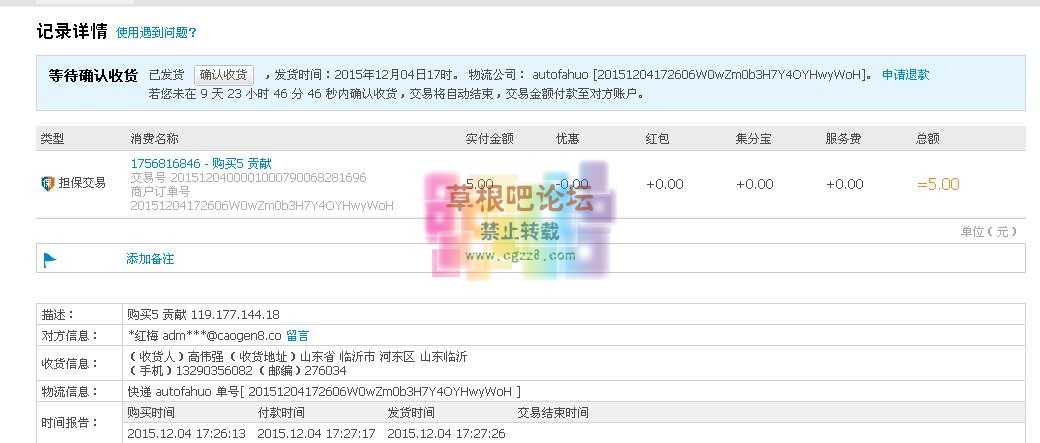This screenshot has height=443, width=1040.
Task: Click the 2015.12.04 17:26:13 purchase time
Action: pyautogui.click(x=186, y=434)
